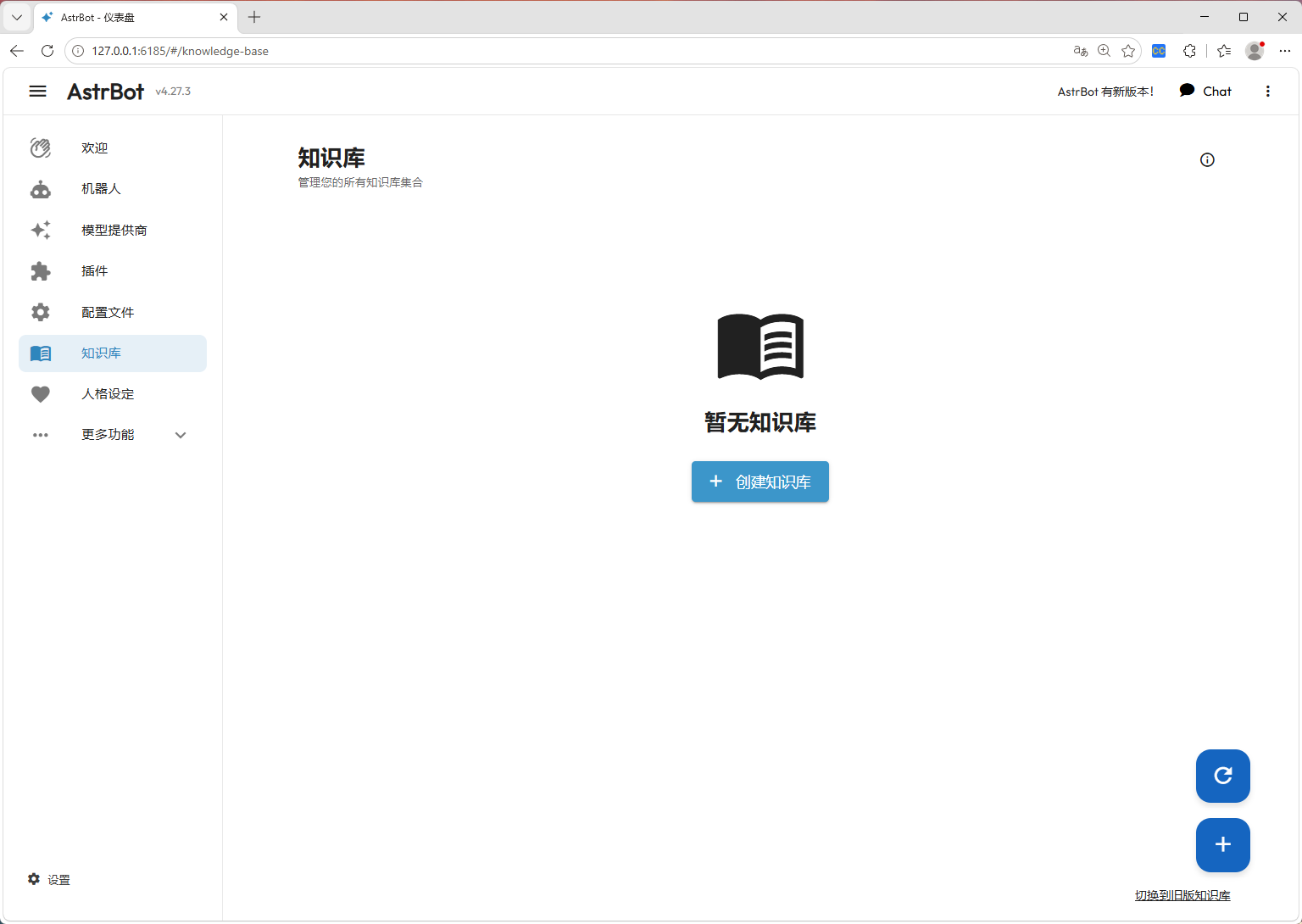Image resolution: width=1302 pixels, height=924 pixels.
Task: Click the site information icon
Action: click(78, 51)
